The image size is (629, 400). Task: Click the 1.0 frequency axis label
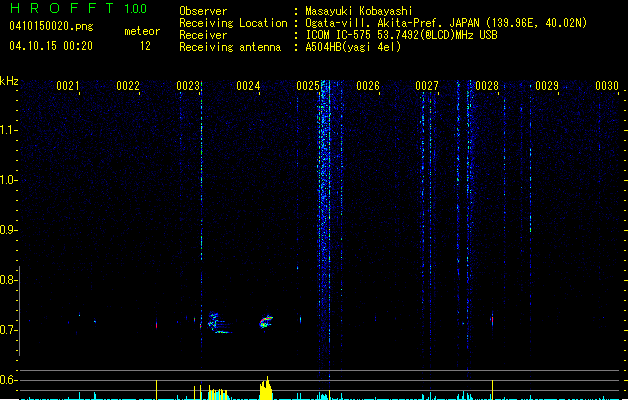[x=8, y=180]
